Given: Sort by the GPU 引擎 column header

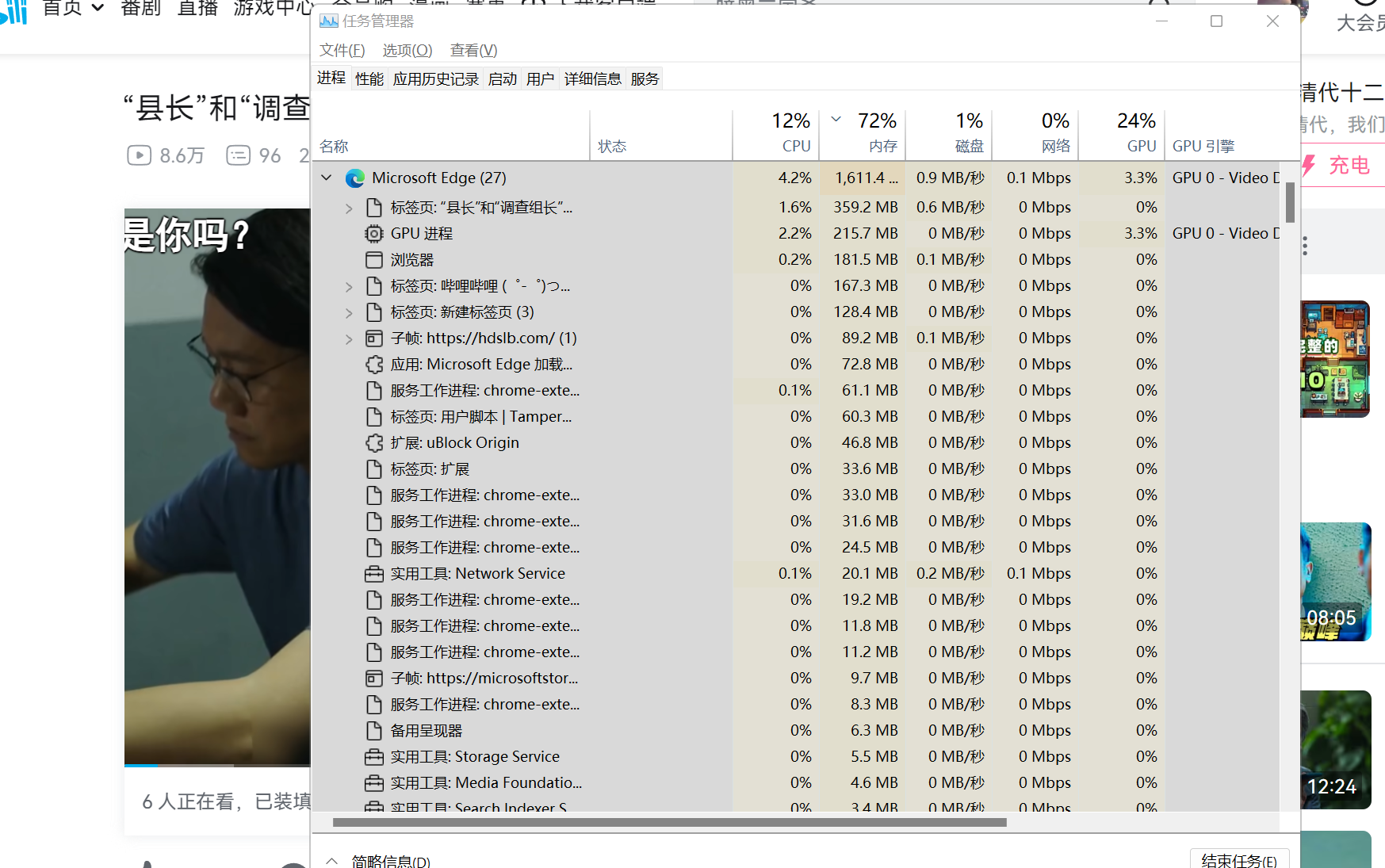Looking at the screenshot, I should click(1222, 134).
